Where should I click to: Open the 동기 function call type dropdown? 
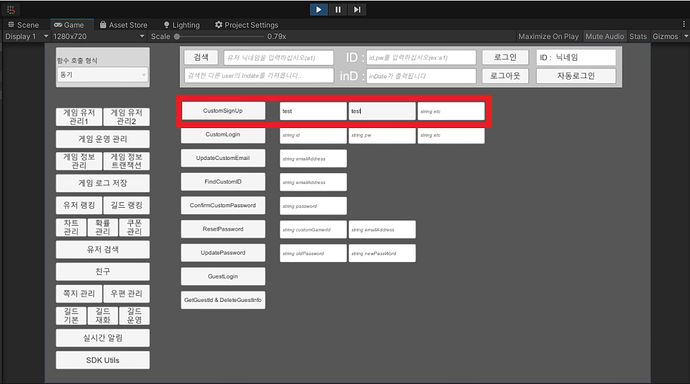coord(103,75)
